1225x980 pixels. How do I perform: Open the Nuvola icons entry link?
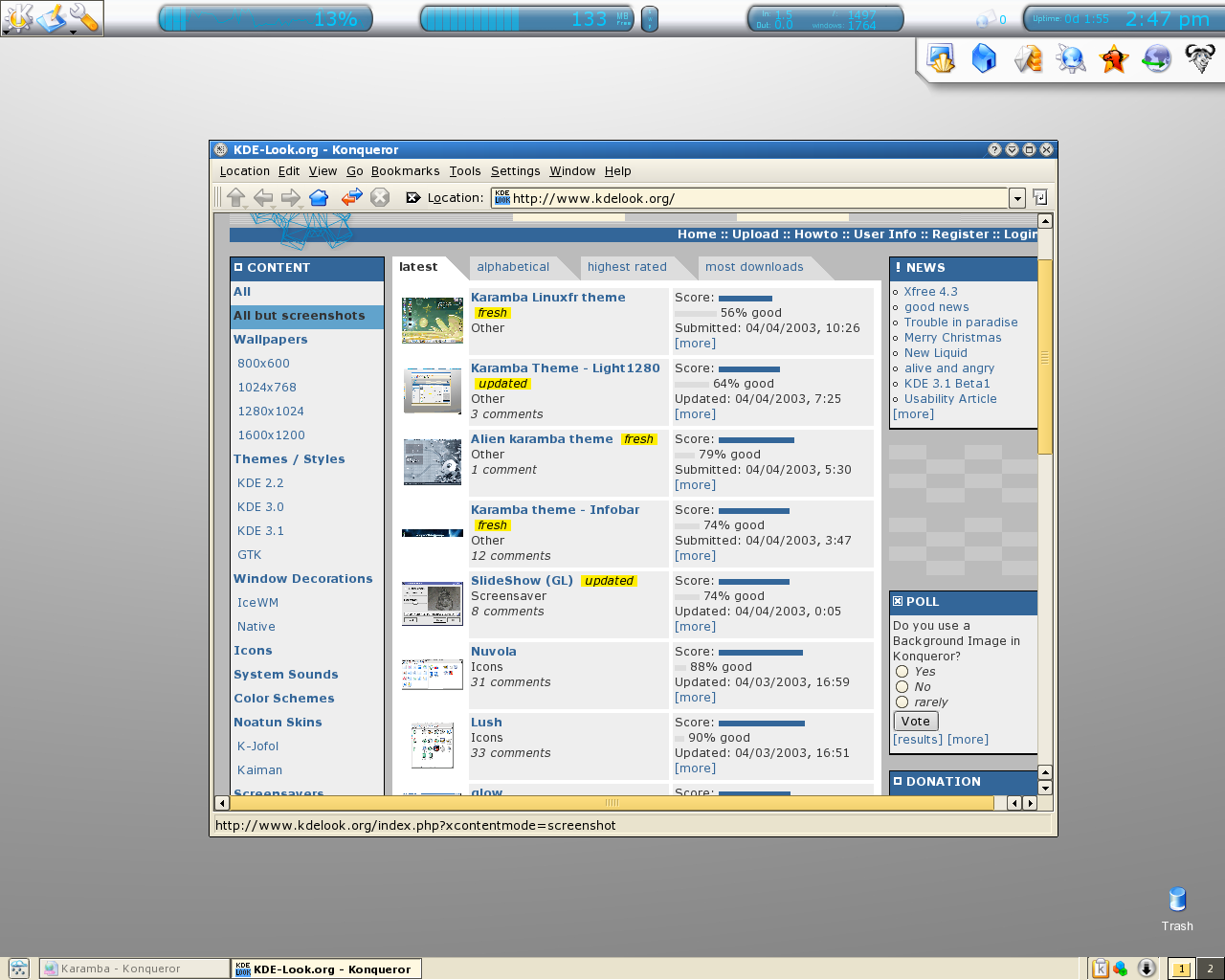pyautogui.click(x=494, y=652)
